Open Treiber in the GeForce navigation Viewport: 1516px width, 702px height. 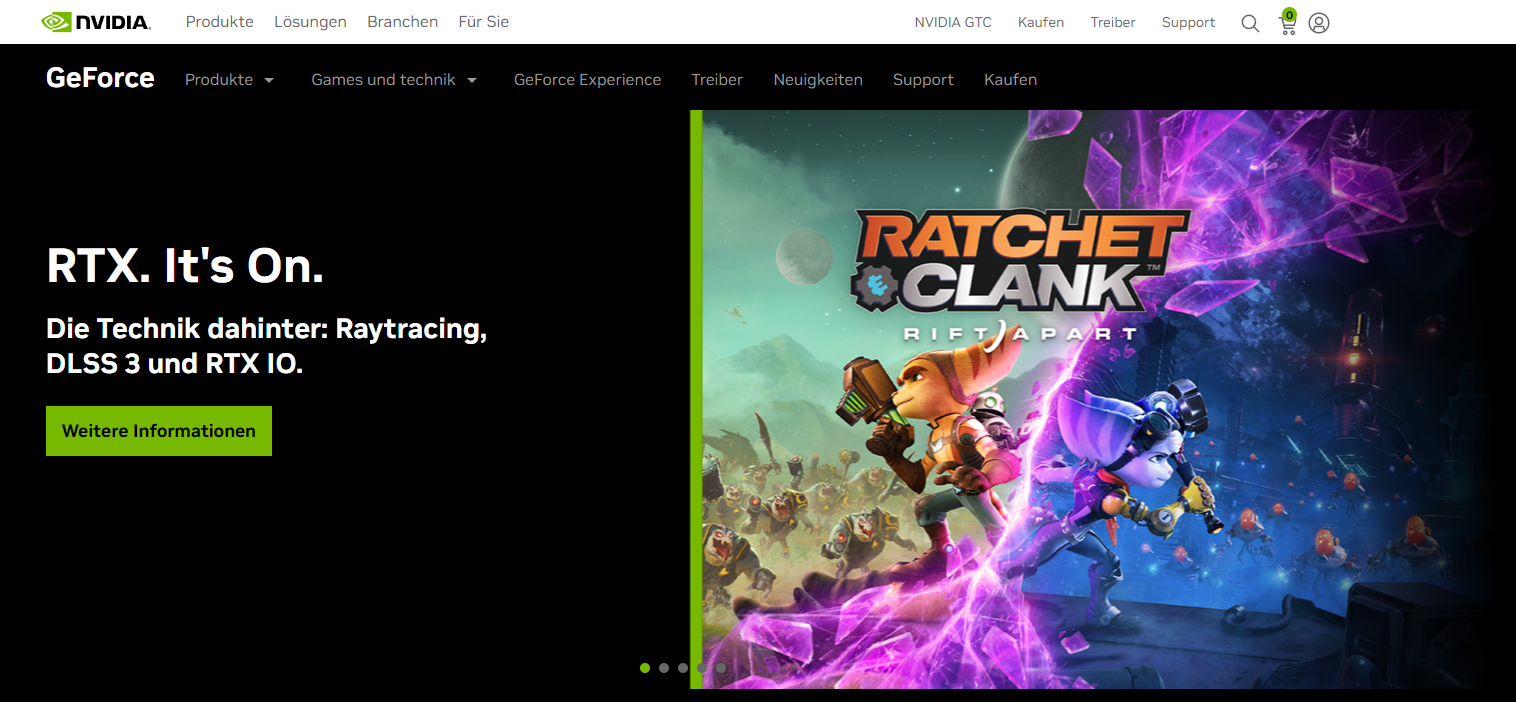[717, 80]
